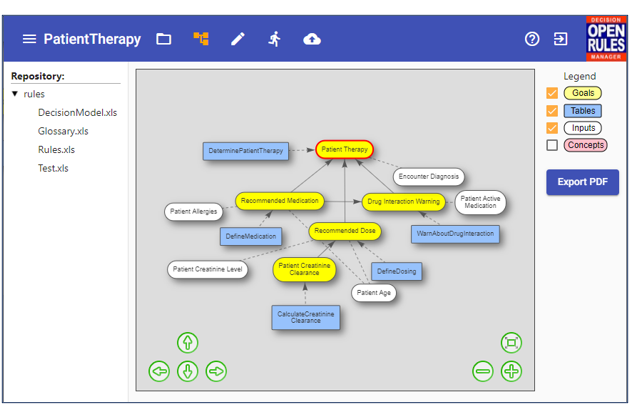631x405 pixels.
Task: Click the Export PDF button
Action: [582, 182]
